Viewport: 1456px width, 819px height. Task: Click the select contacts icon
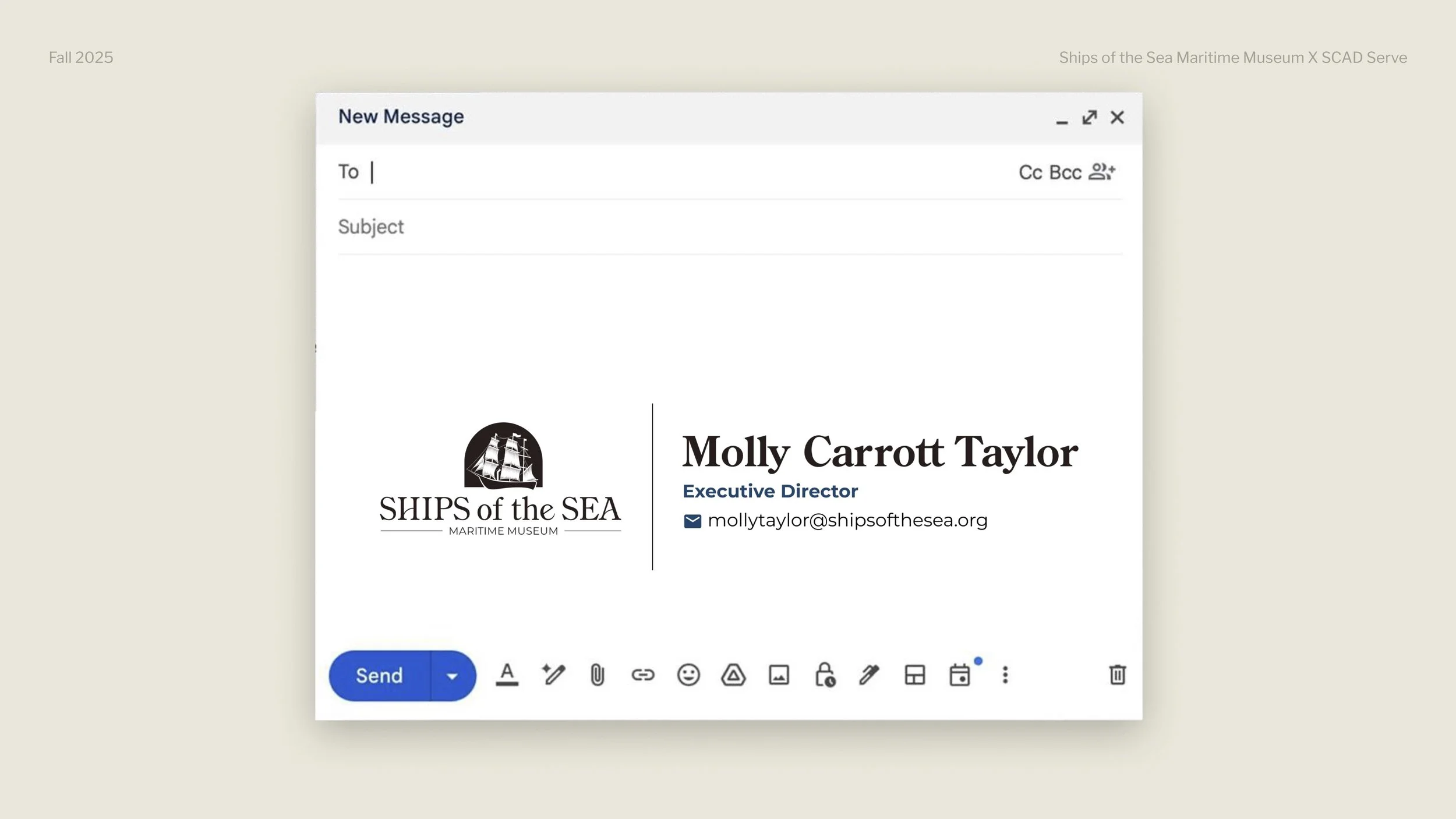[1102, 172]
